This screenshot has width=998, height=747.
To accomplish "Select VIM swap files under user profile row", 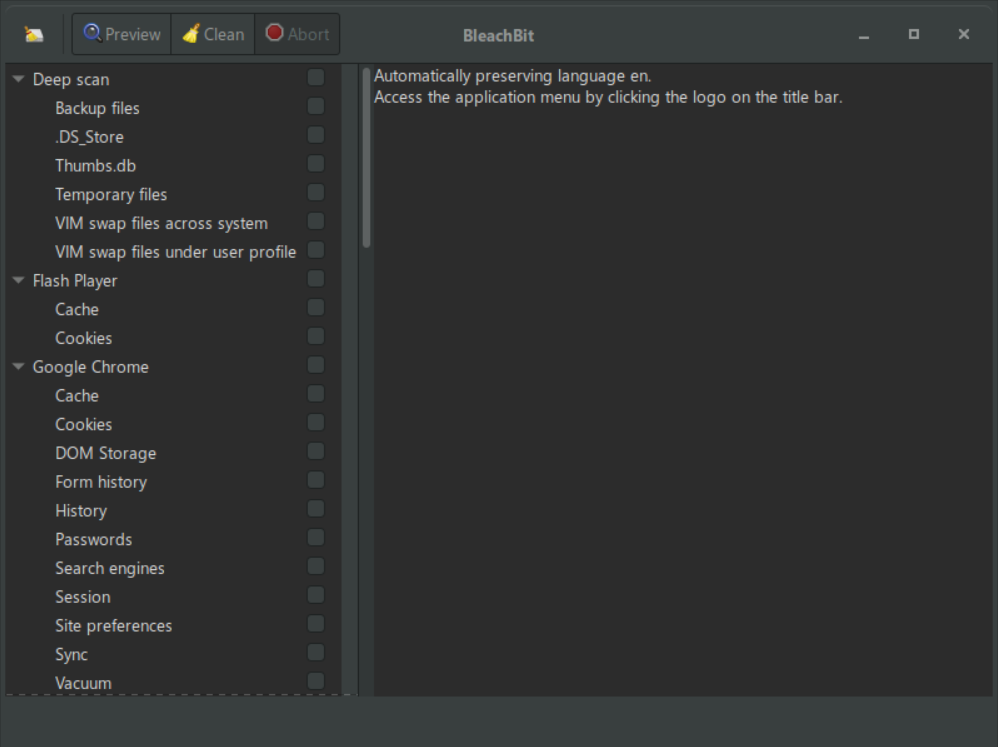I will click(175, 252).
